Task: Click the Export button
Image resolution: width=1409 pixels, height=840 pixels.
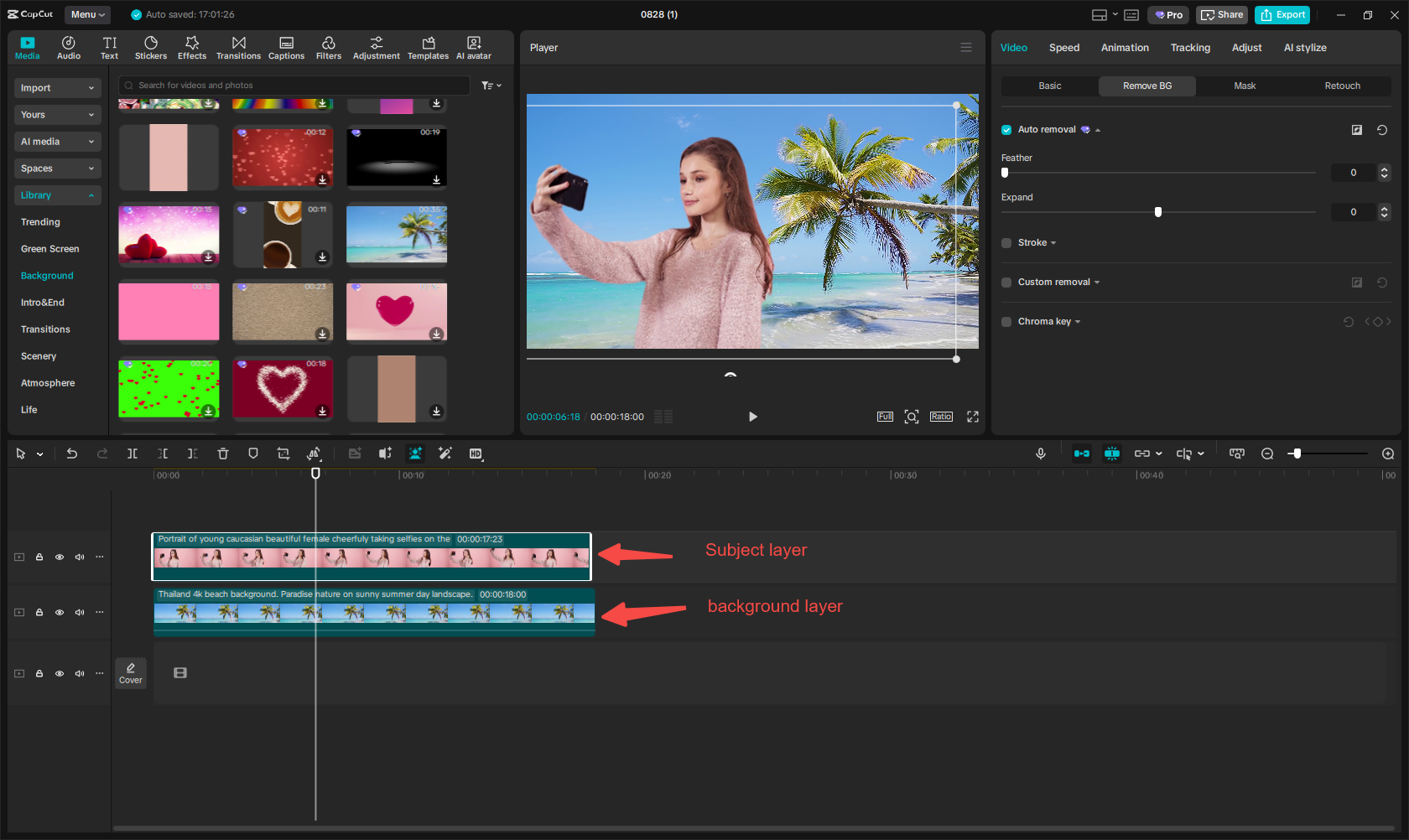Action: point(1282,14)
